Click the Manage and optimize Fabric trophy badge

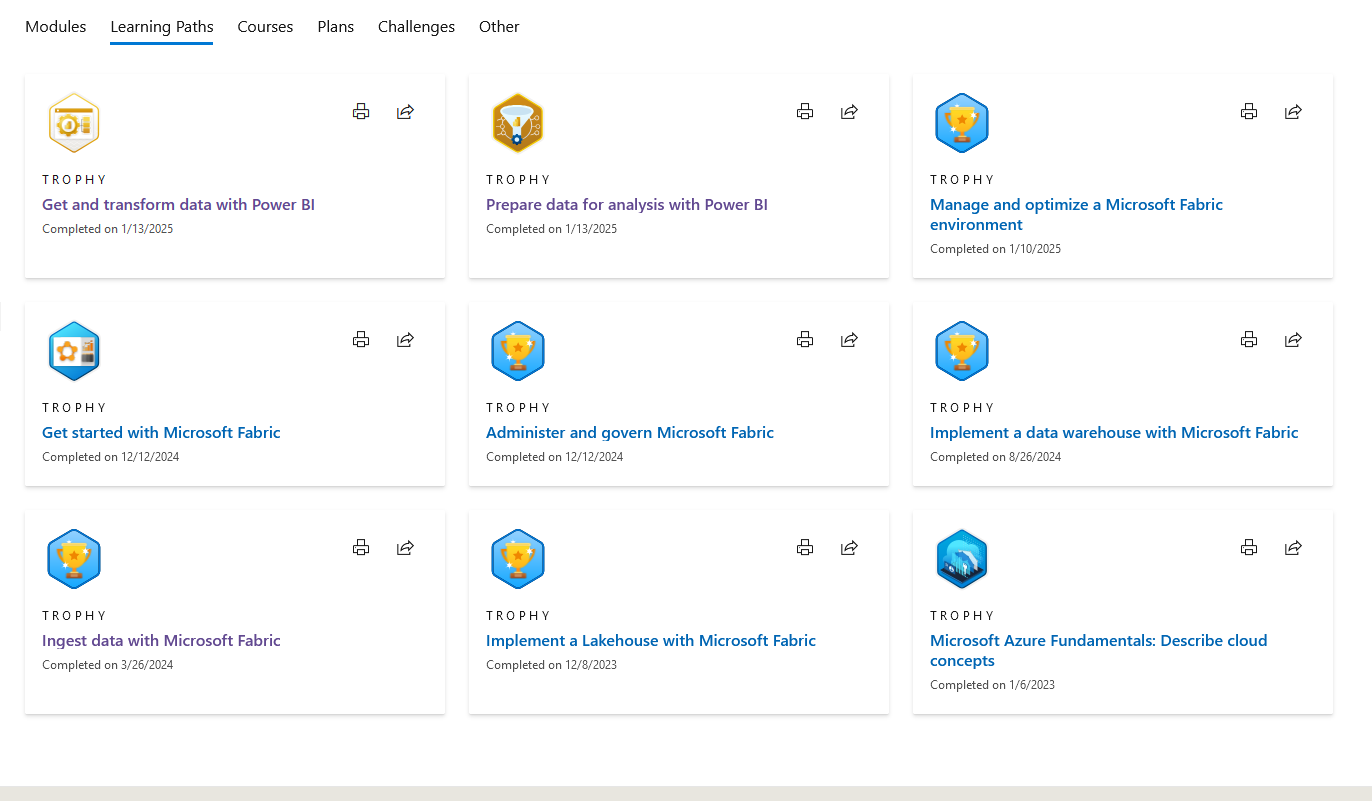pos(962,123)
